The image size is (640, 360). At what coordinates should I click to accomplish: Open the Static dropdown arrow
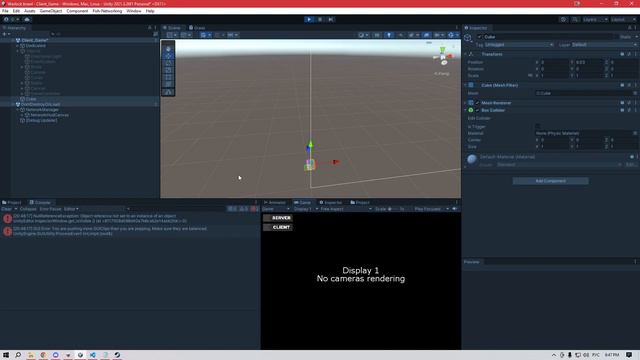click(636, 37)
